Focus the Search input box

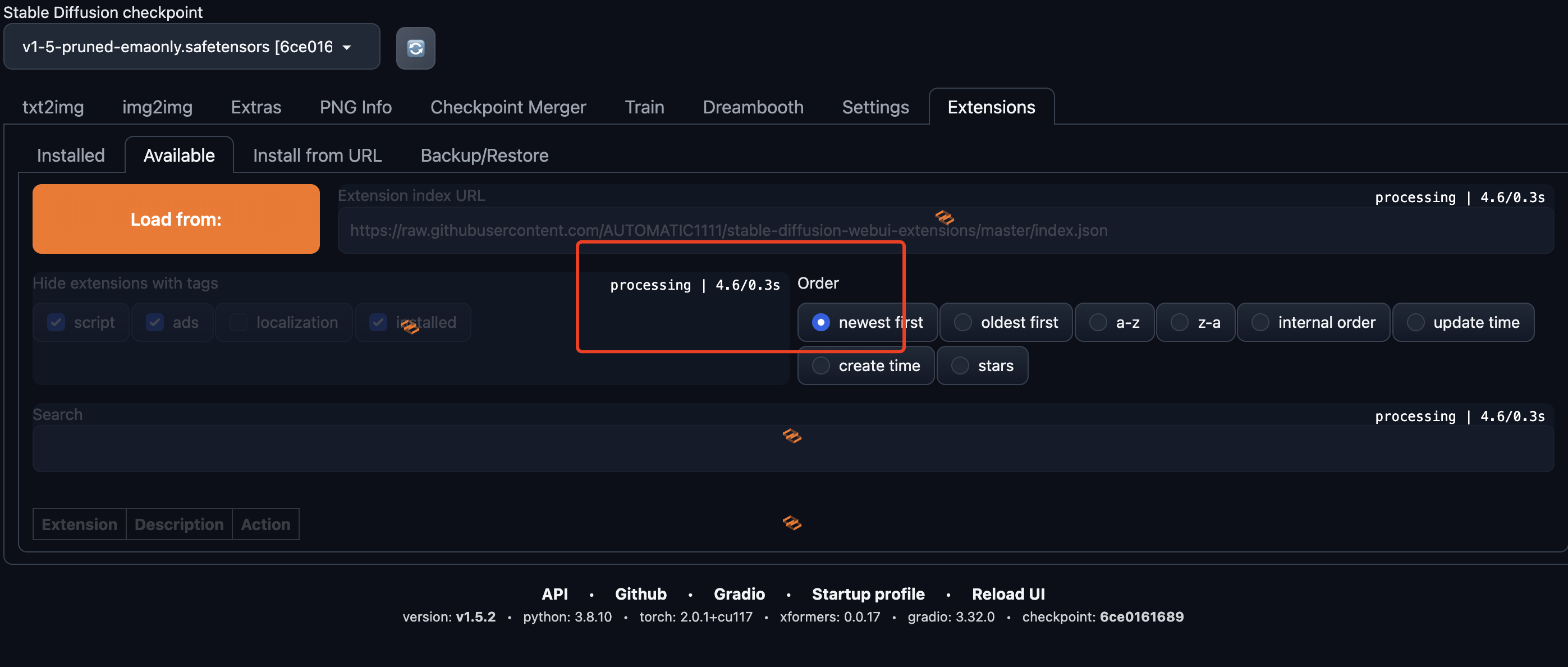coord(792,449)
